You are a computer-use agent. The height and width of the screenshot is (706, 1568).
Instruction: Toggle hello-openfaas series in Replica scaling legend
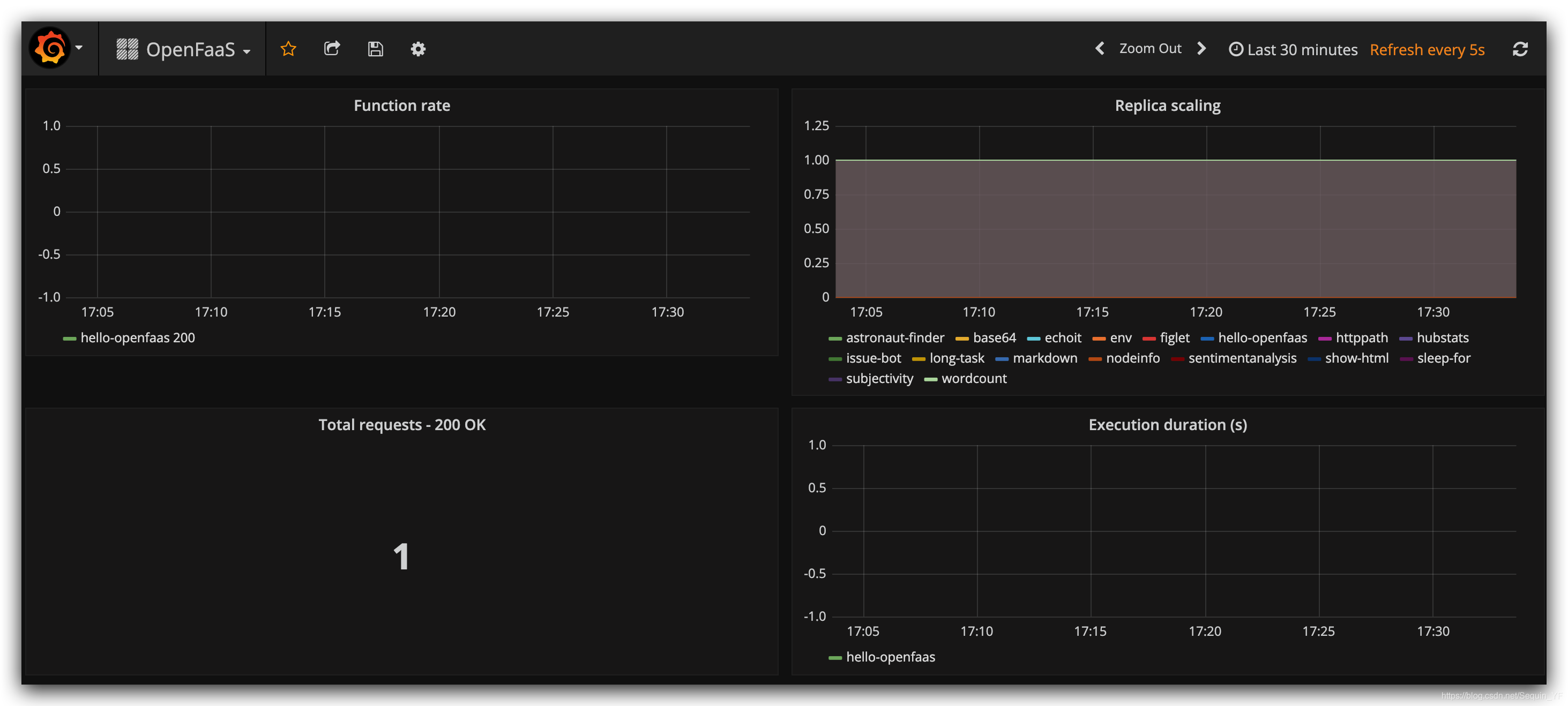tap(1253, 338)
